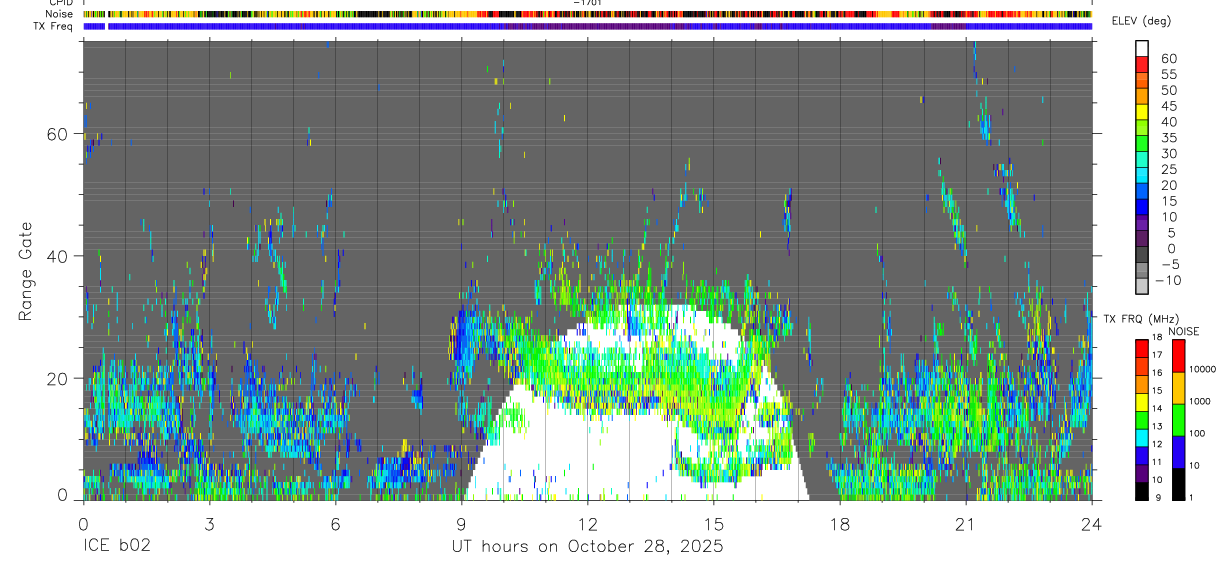Click the red top segment of NOISE bar
This screenshot has width=1228, height=567.
1178,355
